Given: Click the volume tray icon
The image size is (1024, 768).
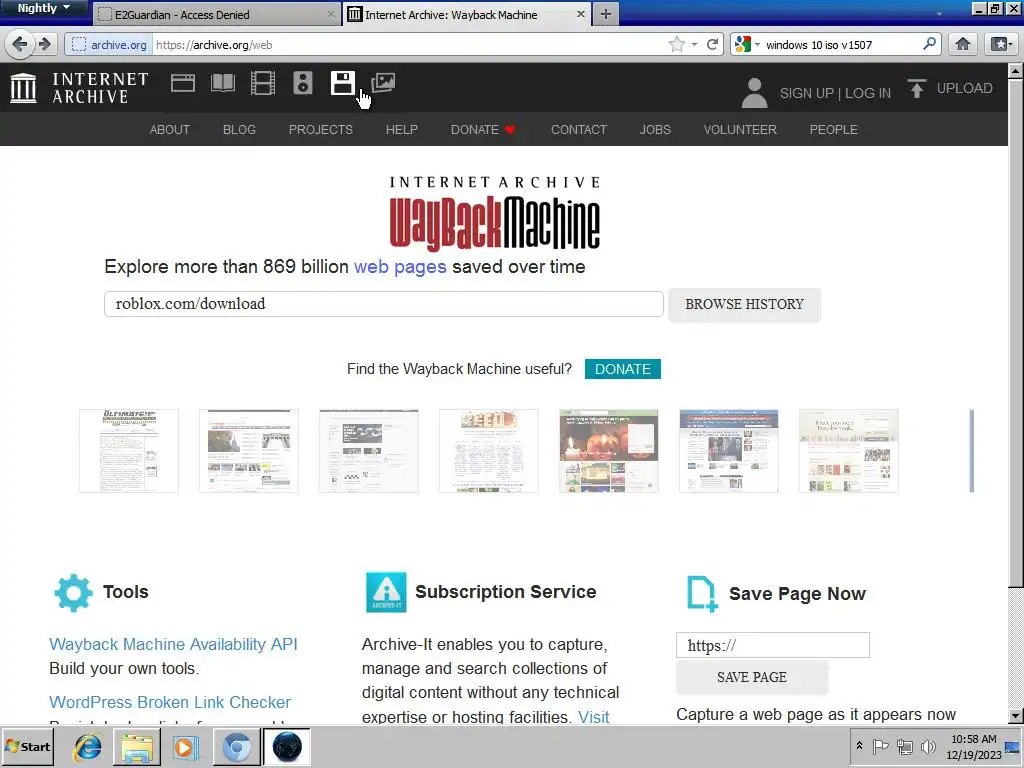Looking at the screenshot, I should point(927,746).
